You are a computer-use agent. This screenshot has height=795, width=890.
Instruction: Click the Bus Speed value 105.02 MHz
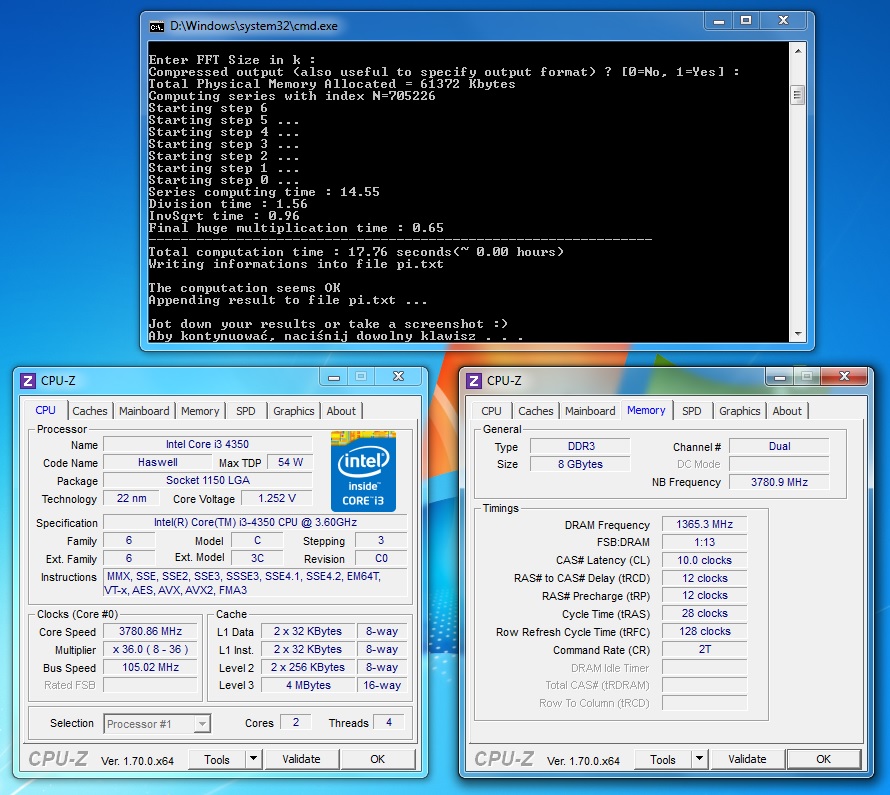[x=151, y=667]
